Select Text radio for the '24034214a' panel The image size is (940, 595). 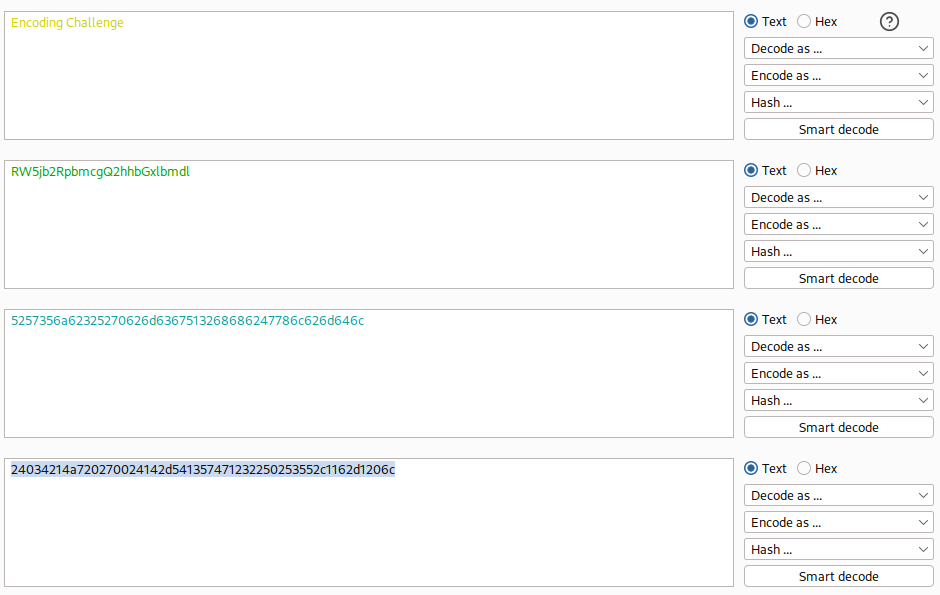[751, 469]
